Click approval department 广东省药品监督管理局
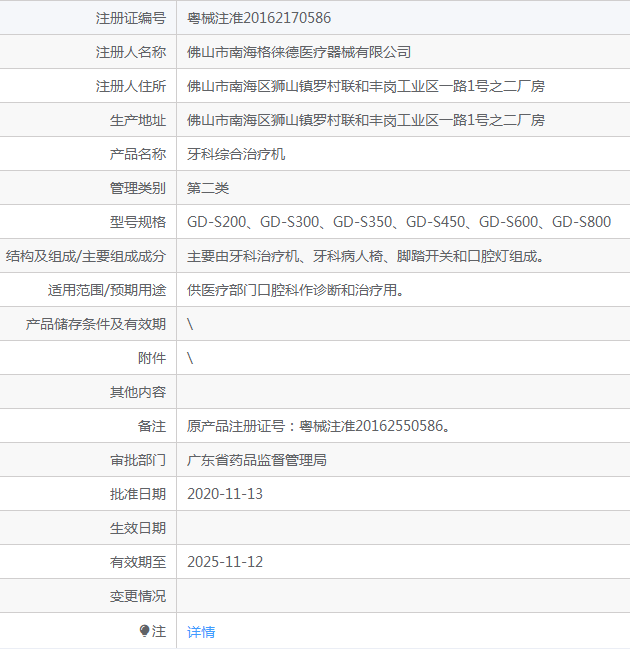This screenshot has height=649, width=630. (257, 460)
